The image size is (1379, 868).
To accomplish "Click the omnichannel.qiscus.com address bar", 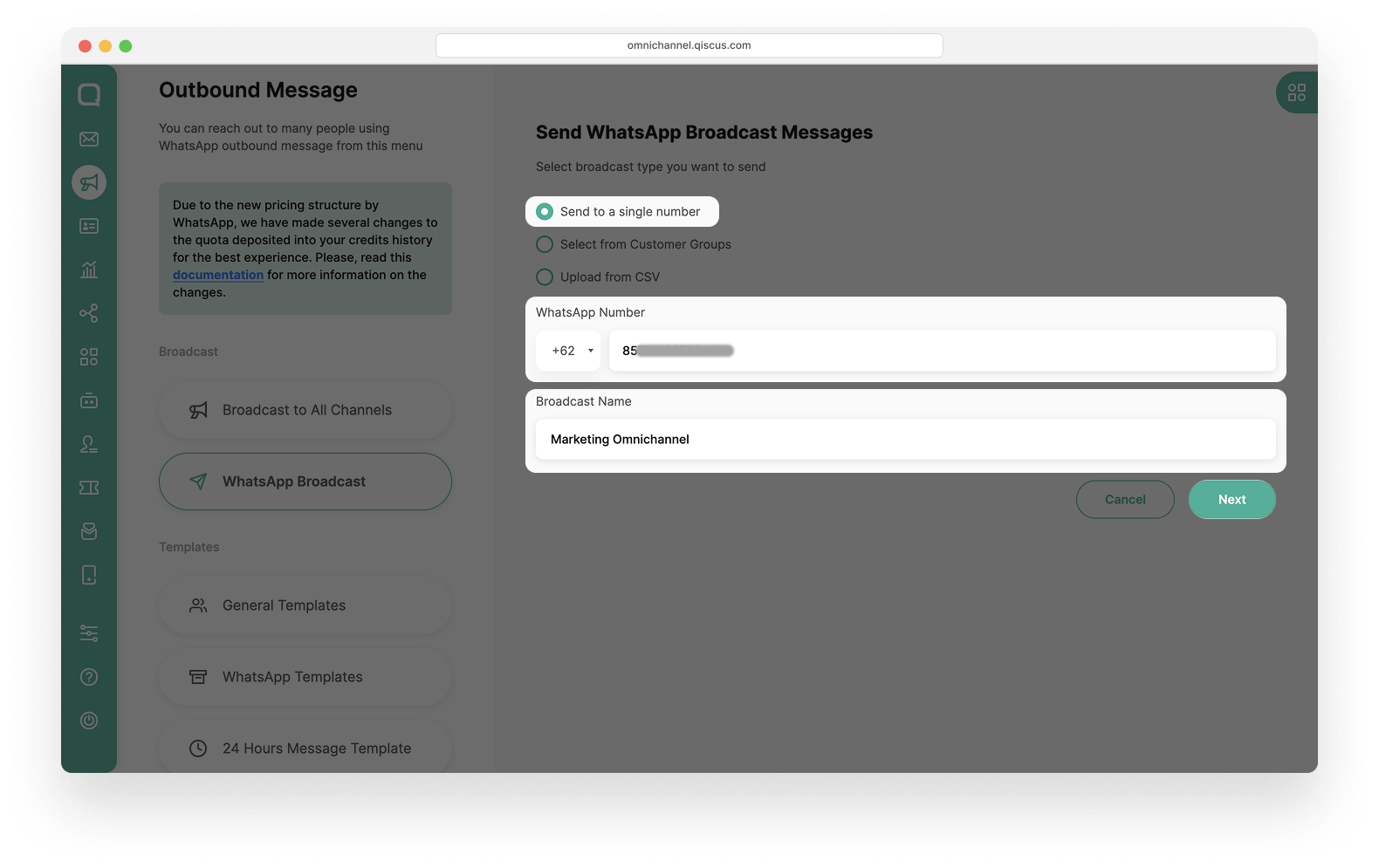I will (689, 45).
